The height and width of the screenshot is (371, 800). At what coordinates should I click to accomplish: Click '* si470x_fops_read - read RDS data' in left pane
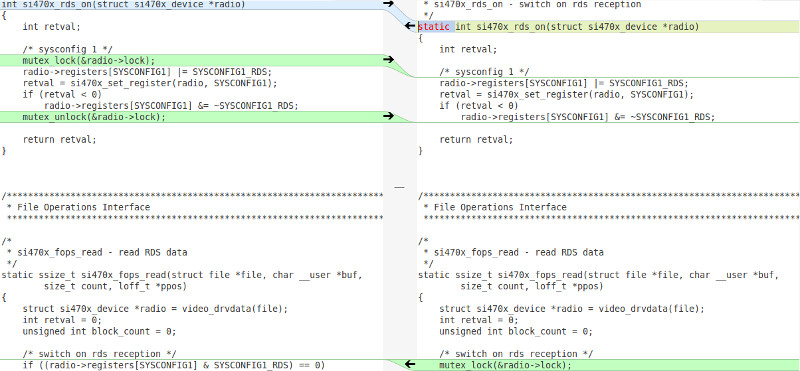97,252
